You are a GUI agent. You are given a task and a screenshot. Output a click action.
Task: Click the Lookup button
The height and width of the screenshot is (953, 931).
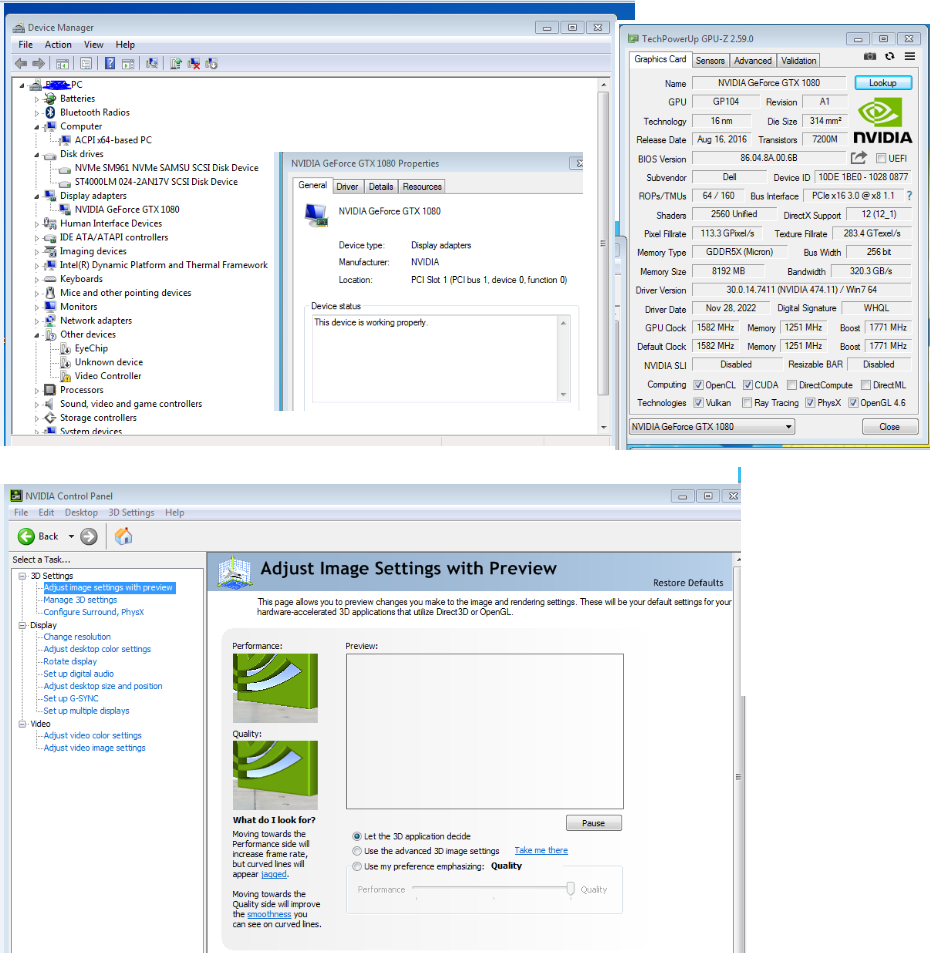pyautogui.click(x=882, y=83)
